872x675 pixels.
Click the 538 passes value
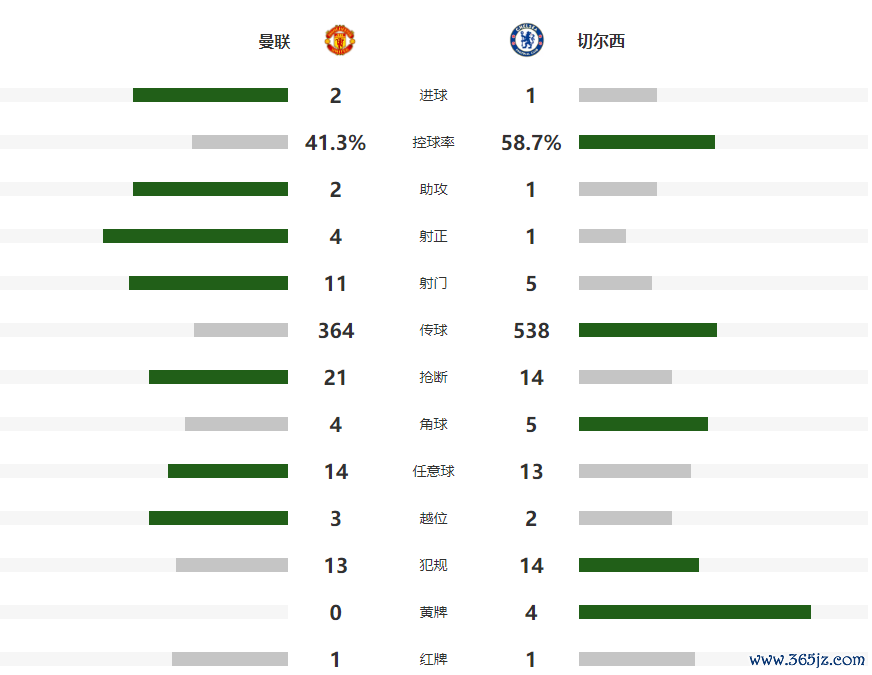pos(531,331)
